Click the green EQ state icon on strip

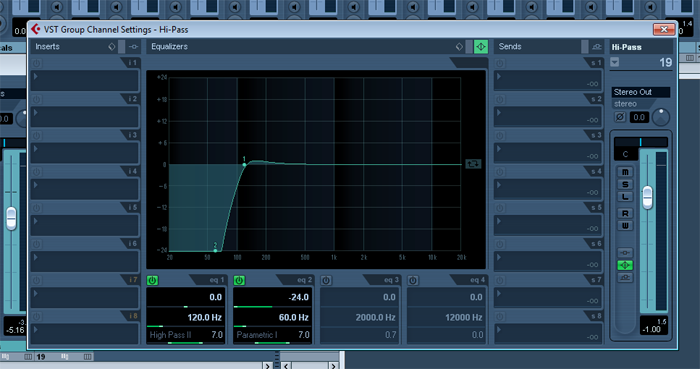(625, 265)
